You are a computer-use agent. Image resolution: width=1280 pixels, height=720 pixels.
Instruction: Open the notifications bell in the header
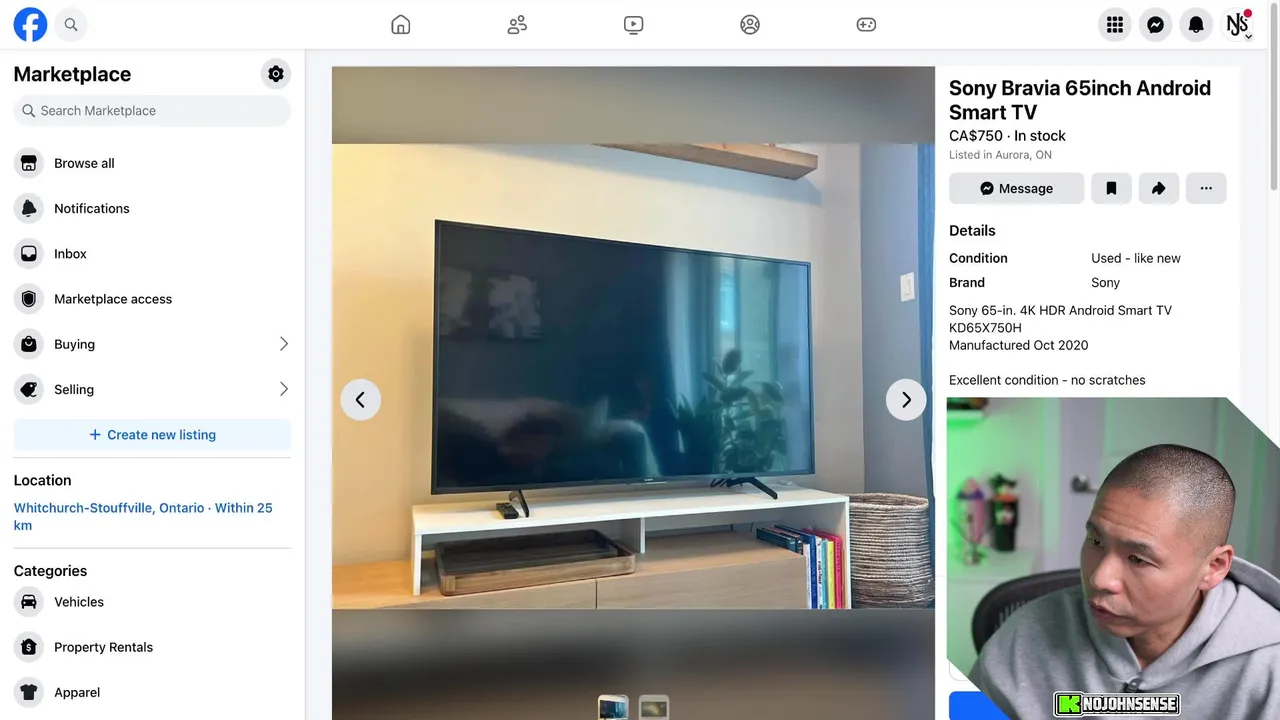1196,25
